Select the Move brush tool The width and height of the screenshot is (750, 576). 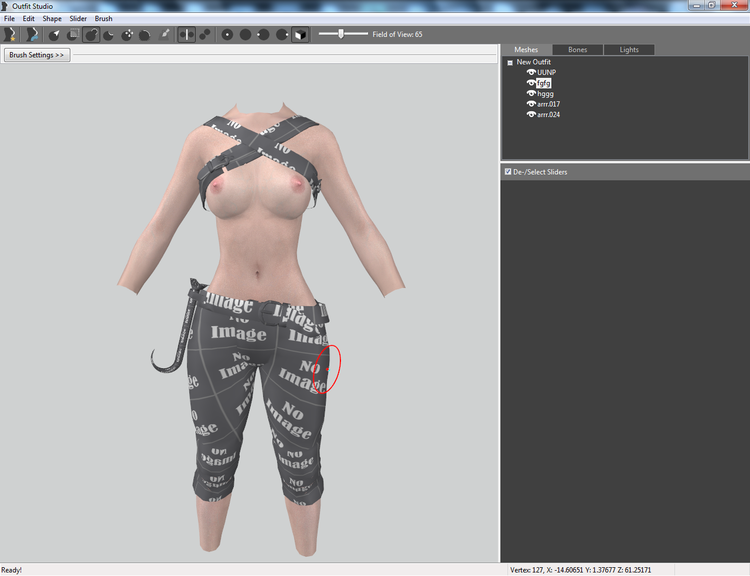coord(127,34)
